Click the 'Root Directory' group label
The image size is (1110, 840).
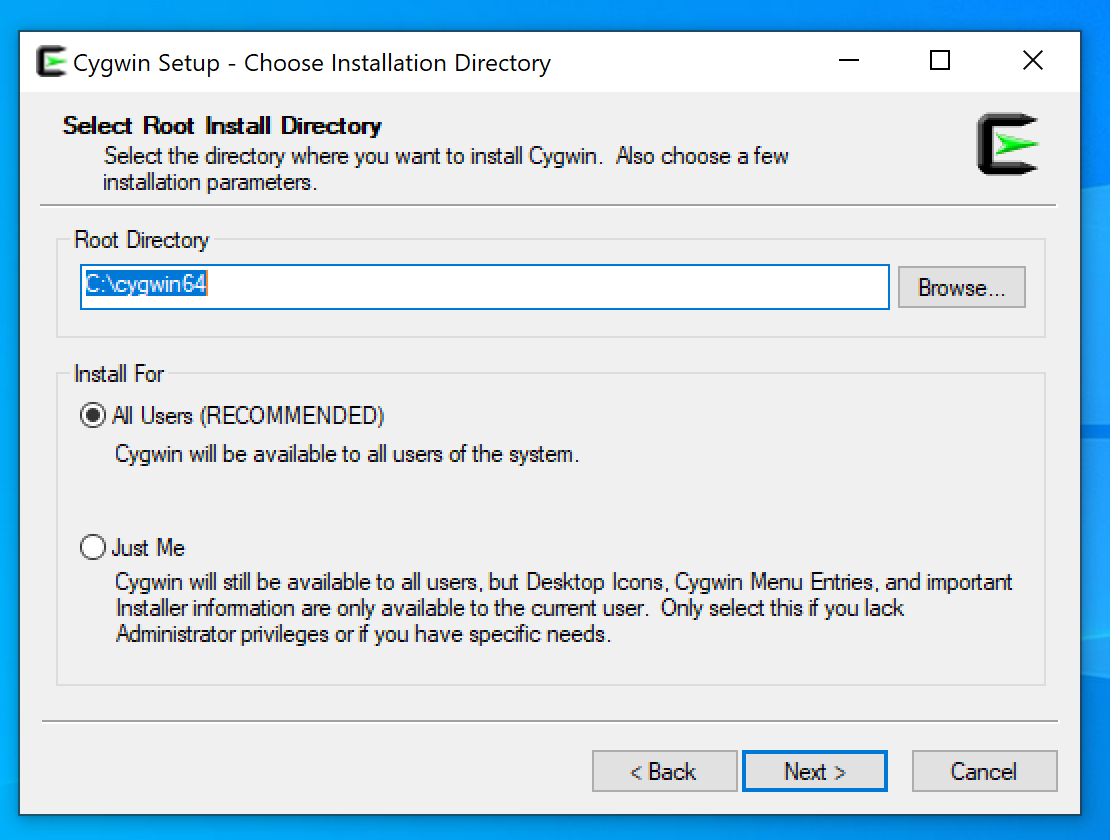click(142, 240)
